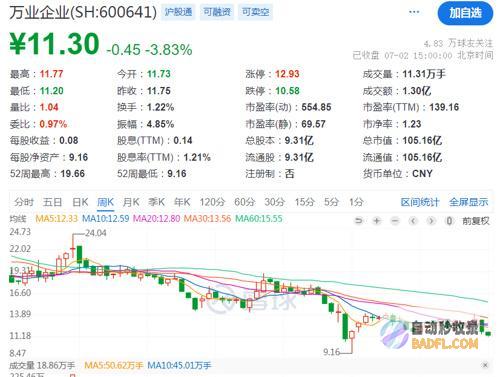
Task: Click the chart reset/undo arrow icon
Action: click(359, 221)
